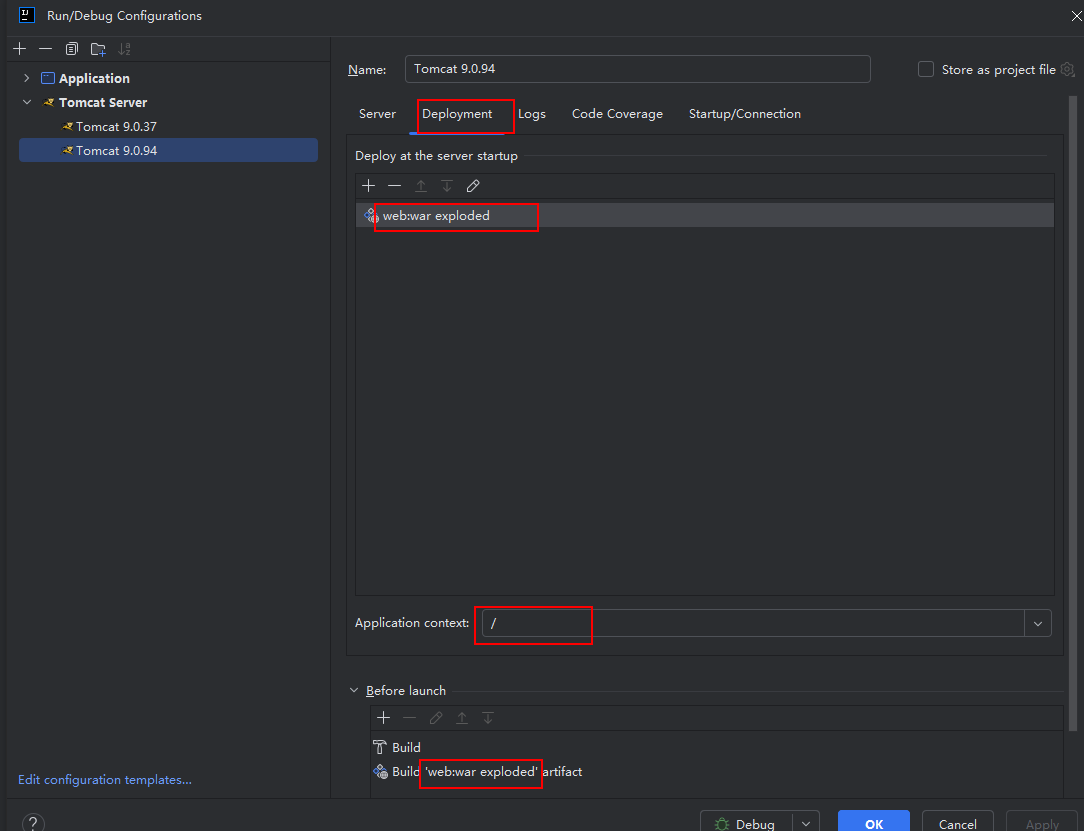Click the Debug button

(x=747, y=823)
